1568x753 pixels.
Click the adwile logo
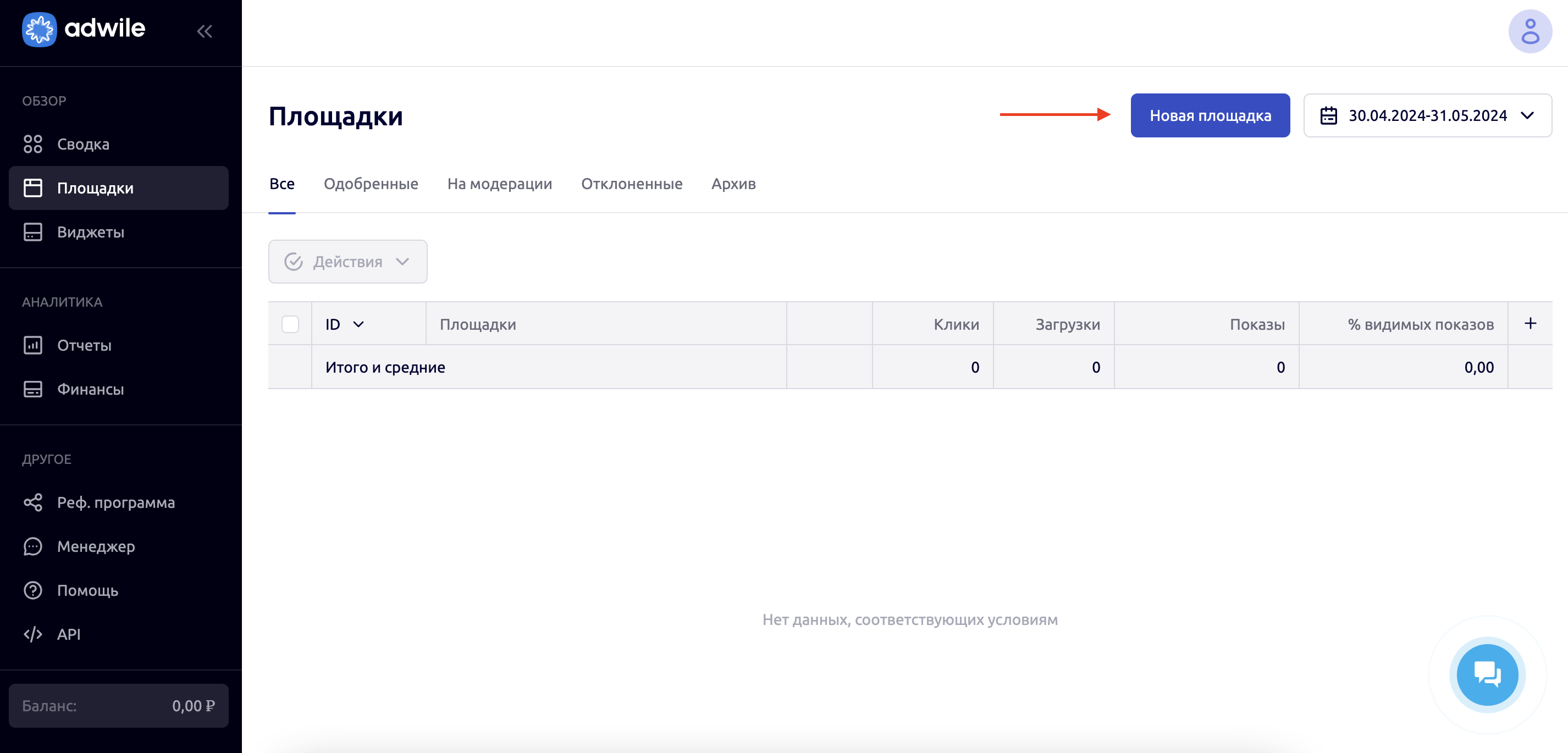pos(84,29)
